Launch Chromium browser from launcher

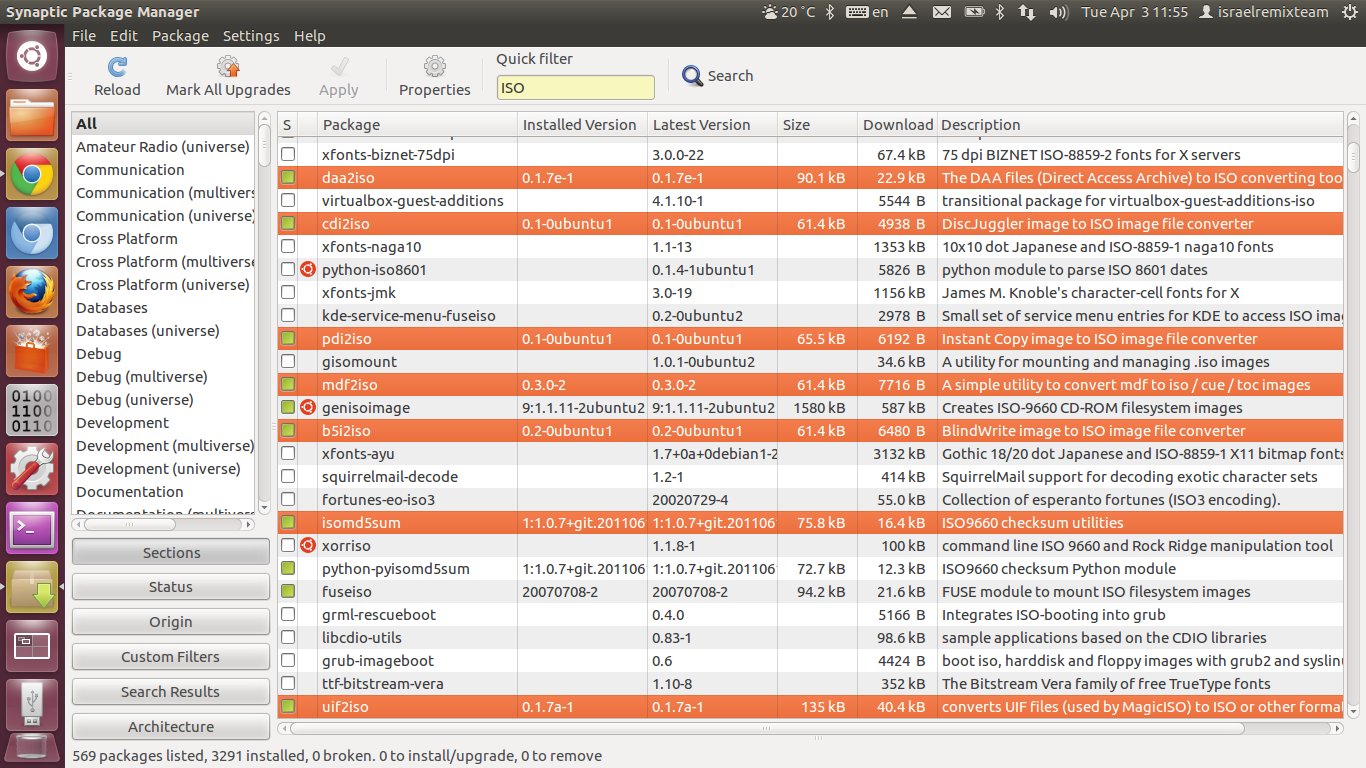pos(32,235)
